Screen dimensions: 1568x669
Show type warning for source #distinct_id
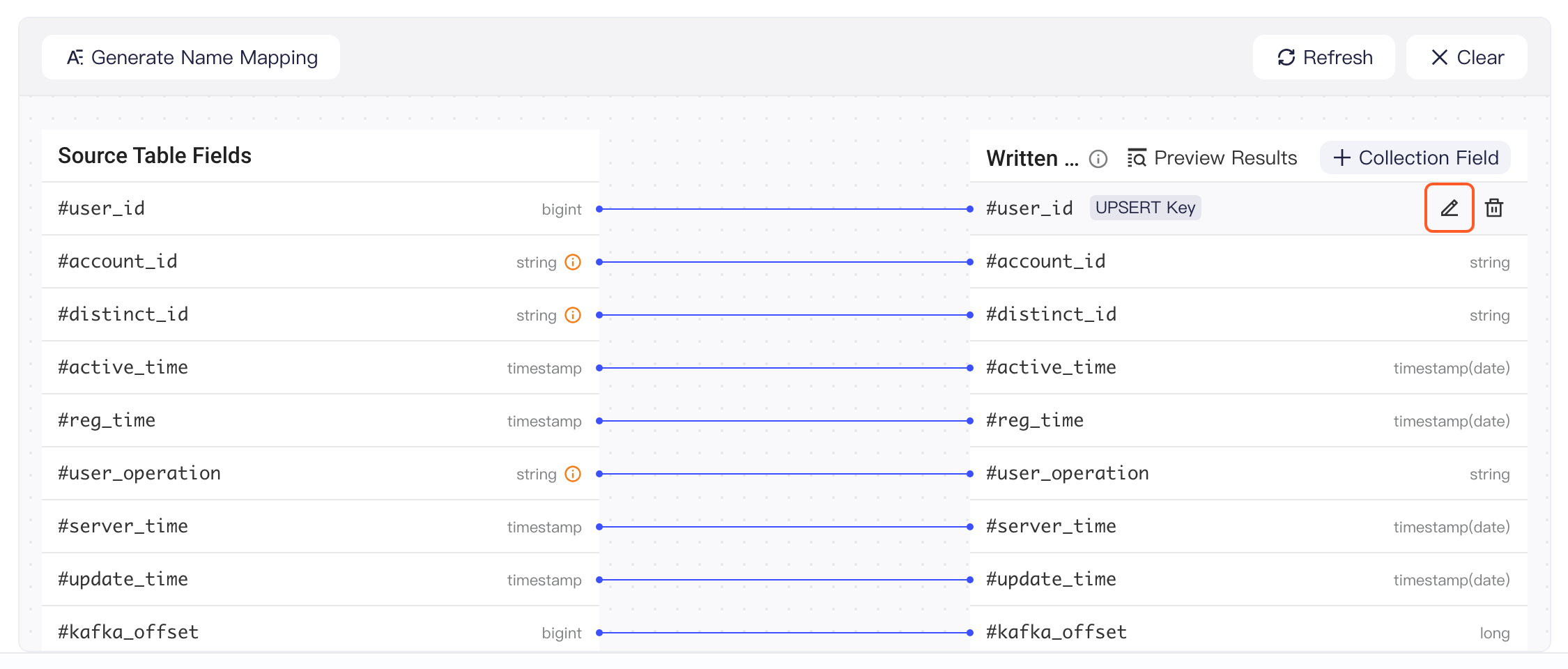573,315
